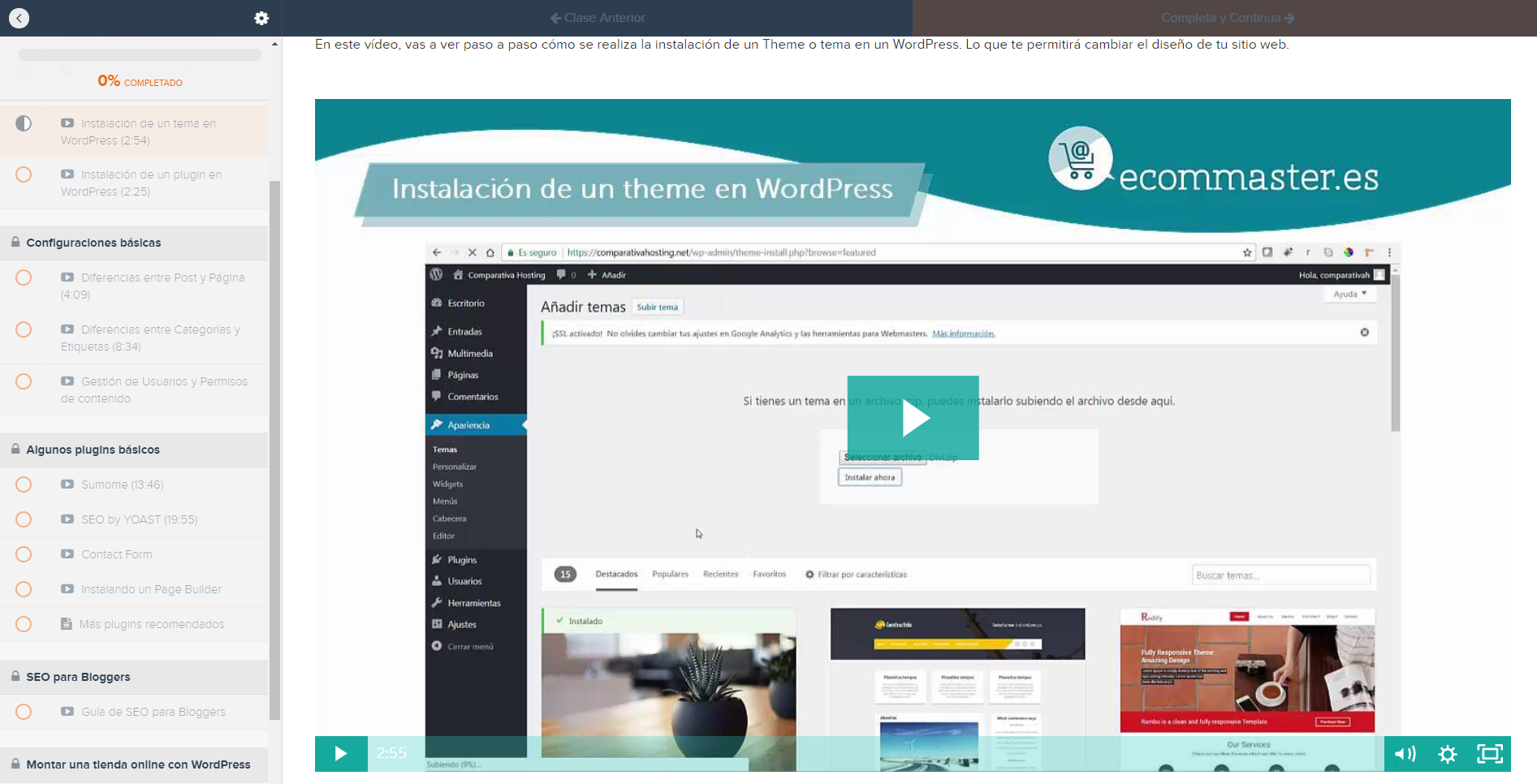Toggle completion circle for Diferencias entre Categorías y Etiquetas
This screenshot has height=784, width=1537.
tap(24, 330)
